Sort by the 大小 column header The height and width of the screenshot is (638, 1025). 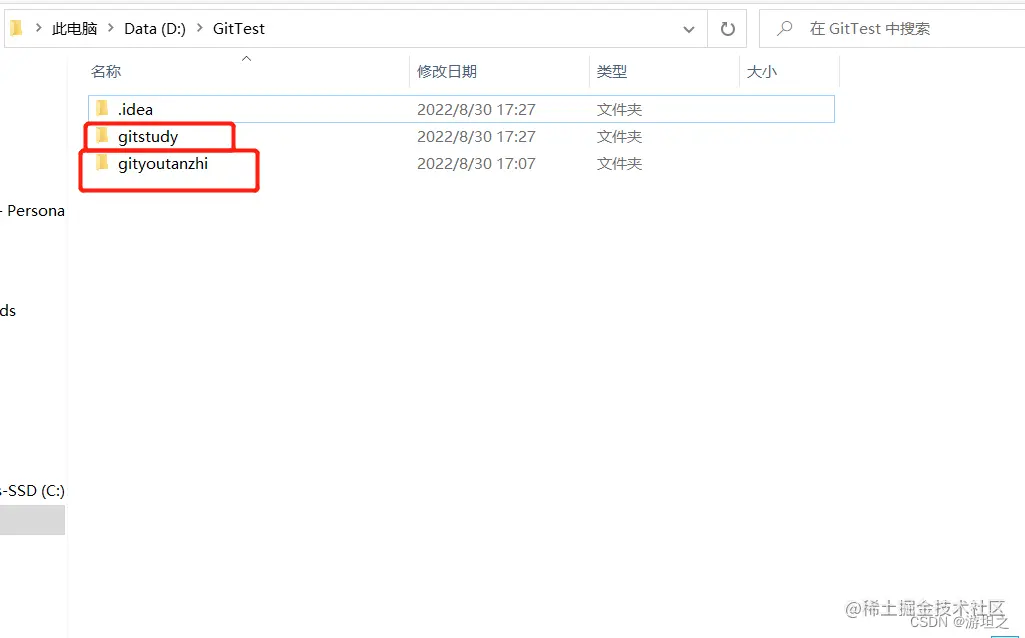[762, 71]
